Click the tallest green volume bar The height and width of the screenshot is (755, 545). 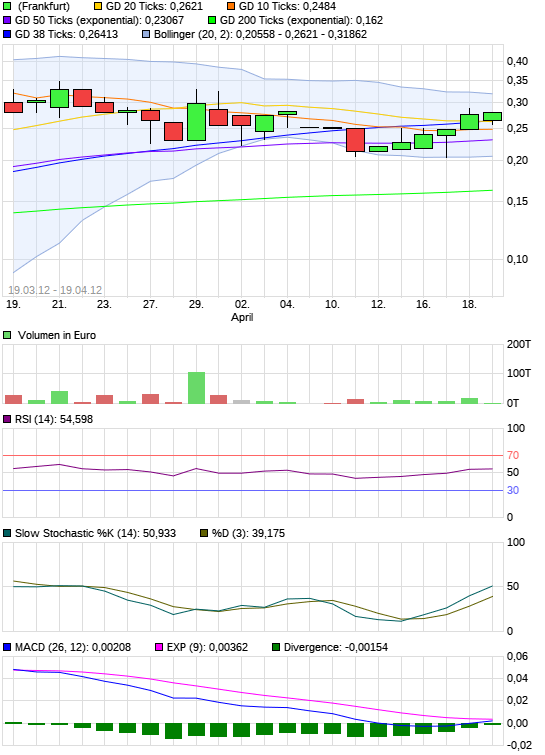pyautogui.click(x=196, y=388)
